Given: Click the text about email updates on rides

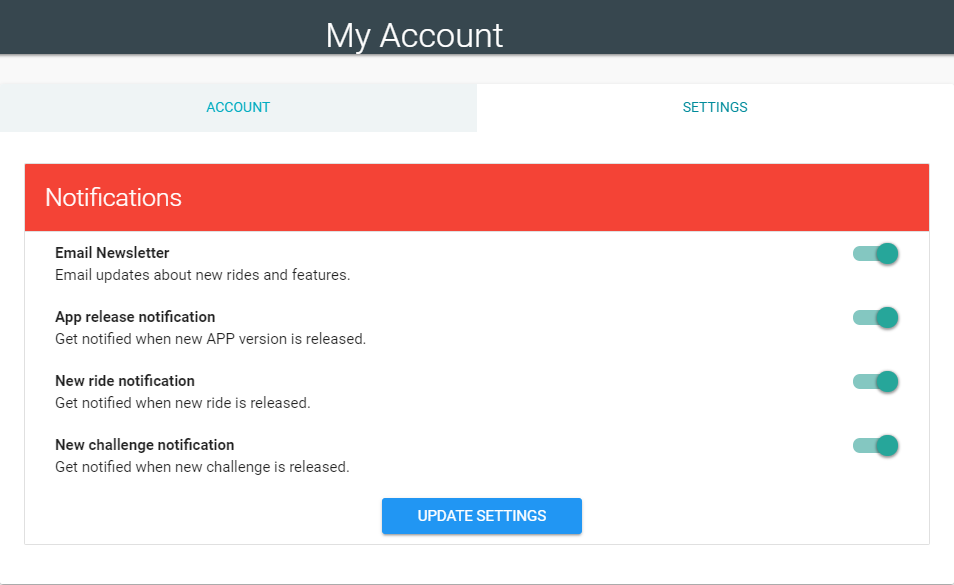Looking at the screenshot, I should coord(203,275).
